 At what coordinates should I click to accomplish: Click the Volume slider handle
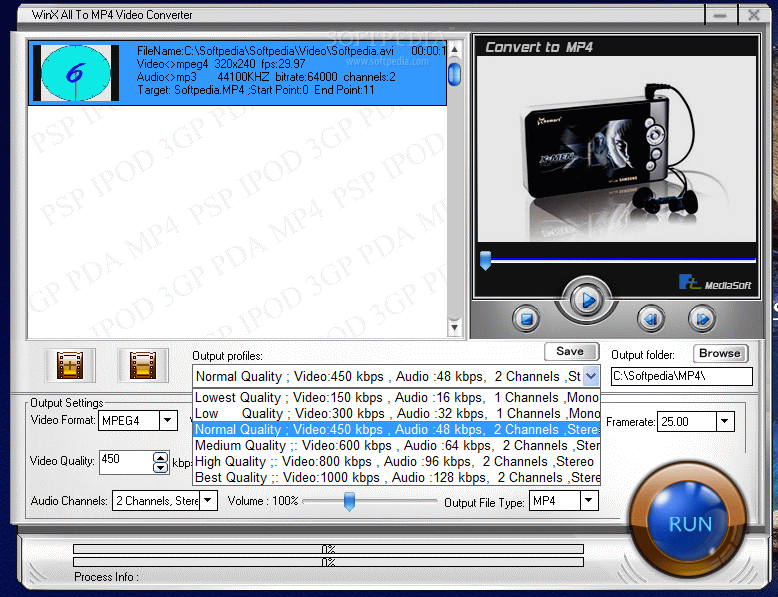(349, 501)
